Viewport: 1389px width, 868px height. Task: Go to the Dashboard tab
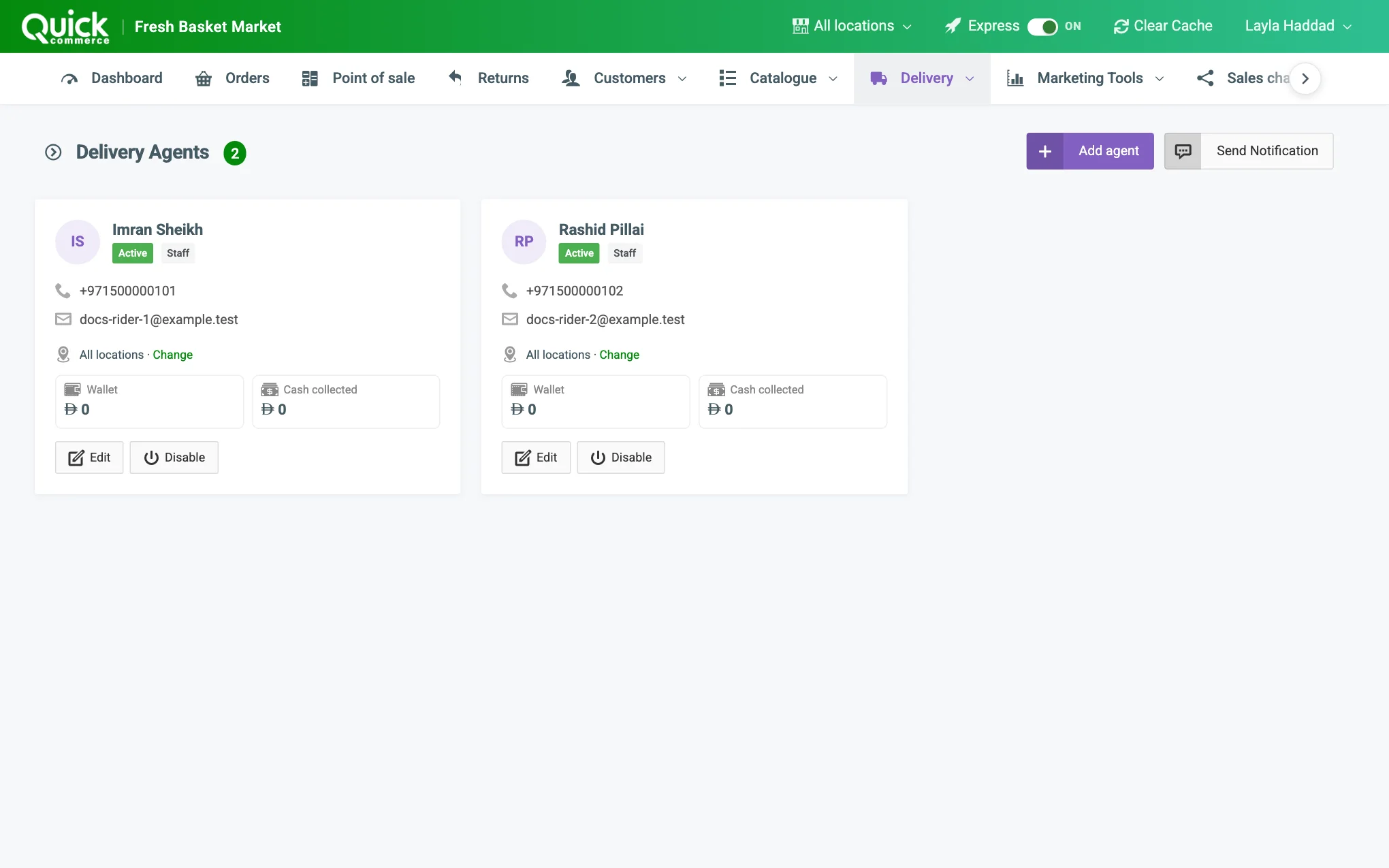coord(112,79)
